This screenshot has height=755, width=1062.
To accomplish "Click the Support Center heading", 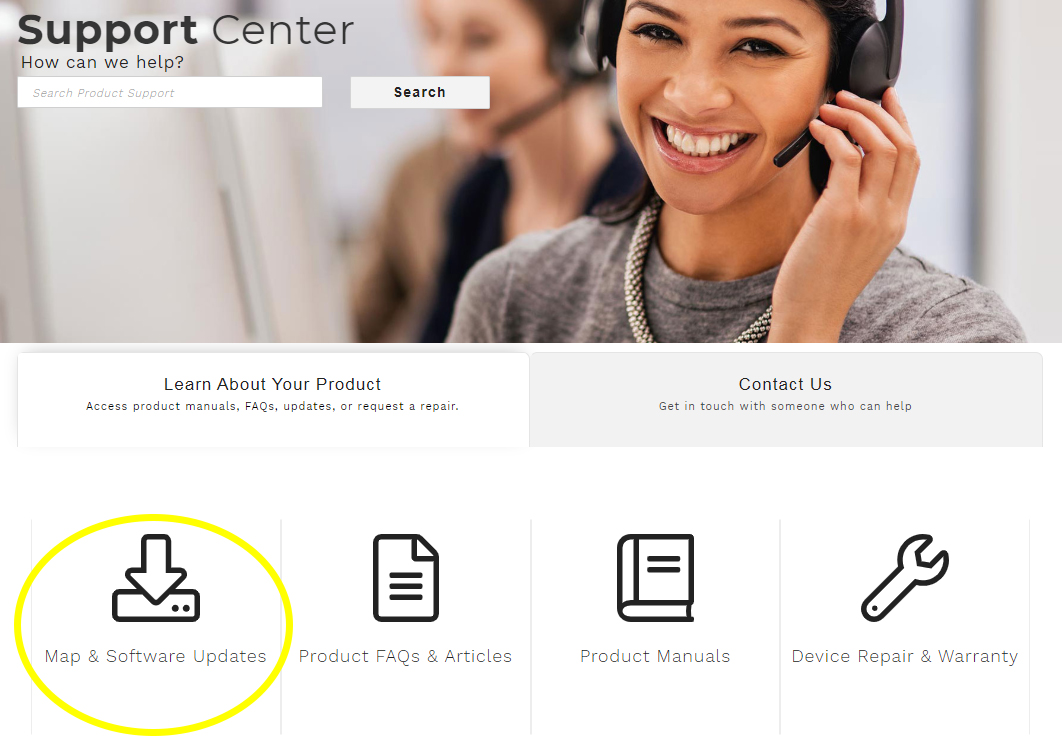I will click(x=186, y=30).
